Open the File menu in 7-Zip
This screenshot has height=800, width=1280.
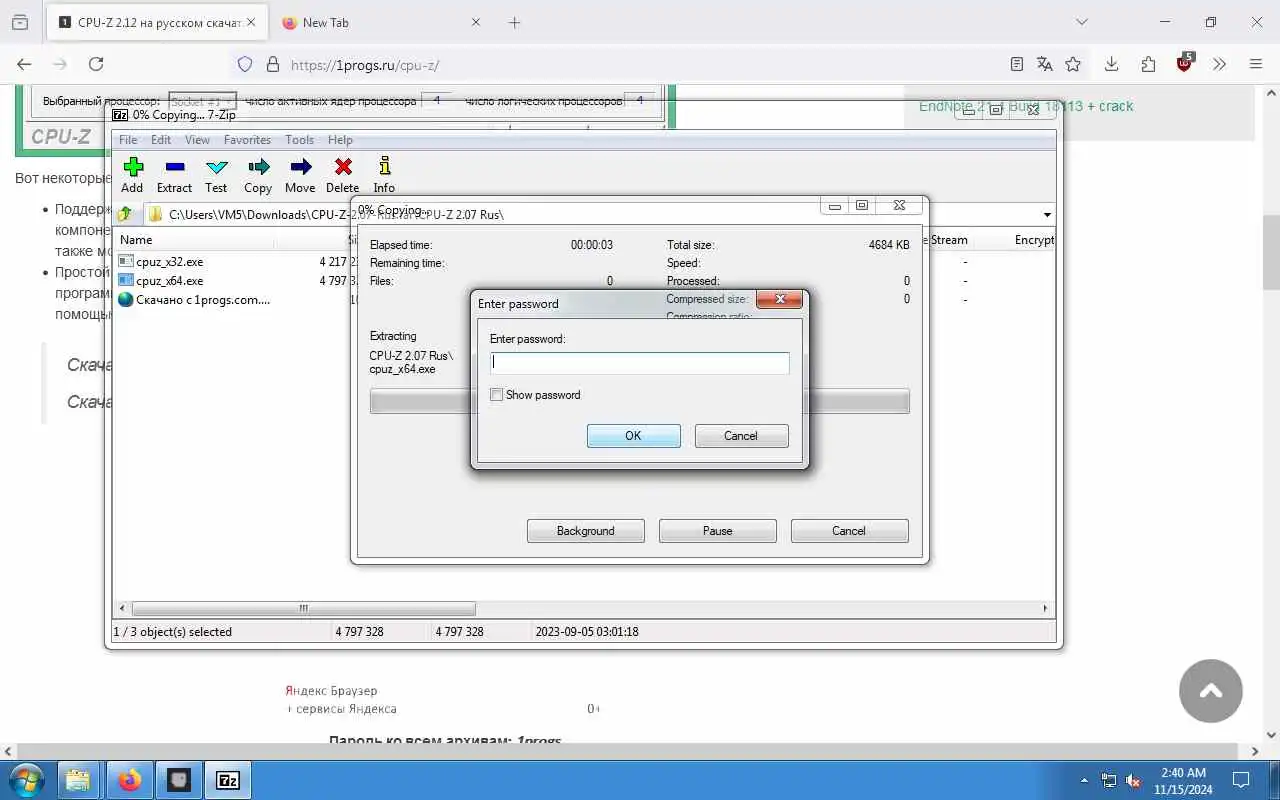[x=128, y=140]
